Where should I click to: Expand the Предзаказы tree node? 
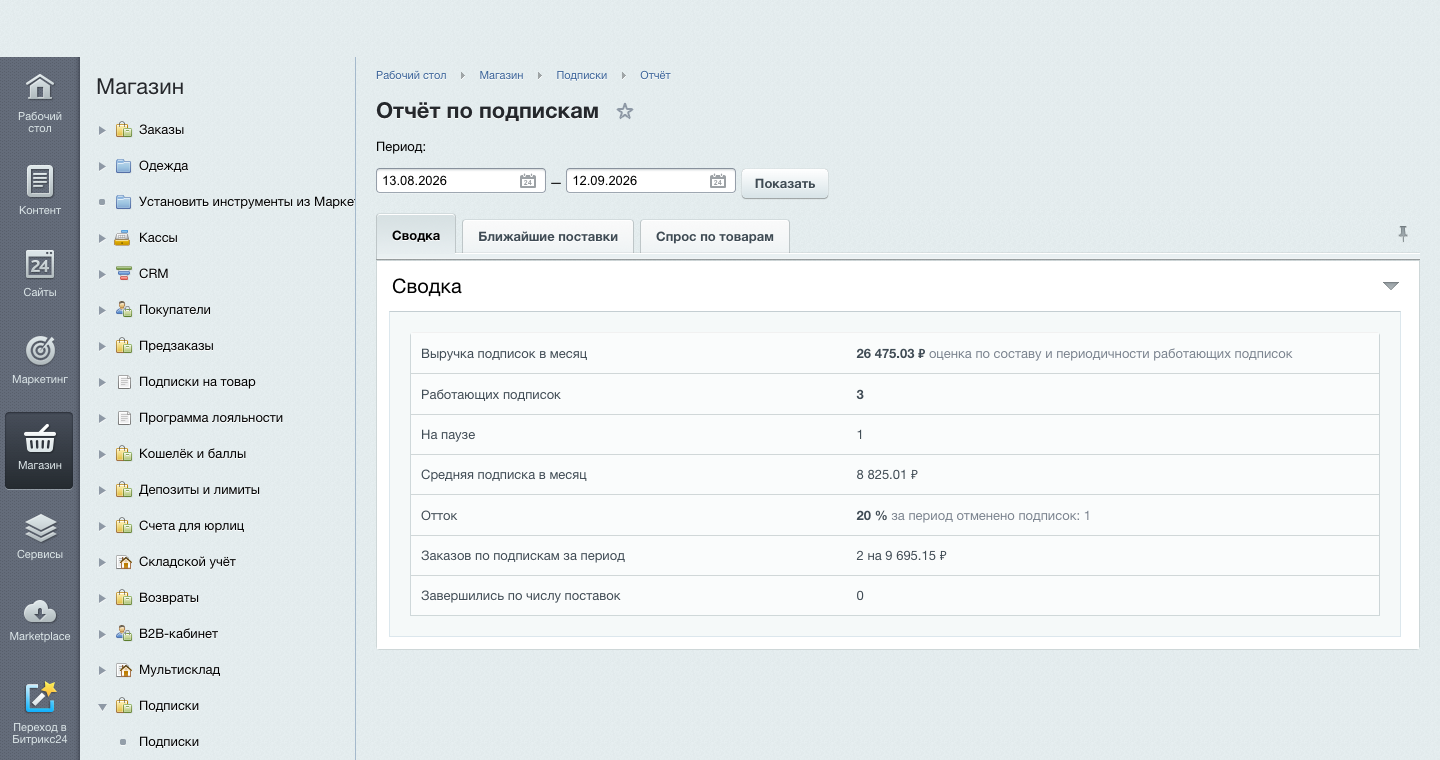pos(102,346)
